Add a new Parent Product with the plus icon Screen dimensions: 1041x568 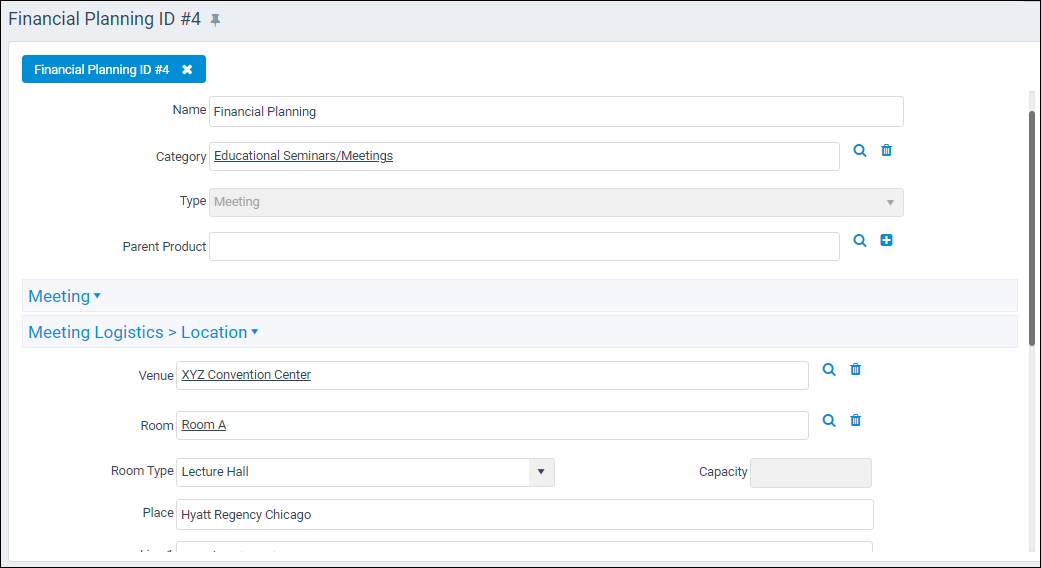pyautogui.click(x=886, y=240)
